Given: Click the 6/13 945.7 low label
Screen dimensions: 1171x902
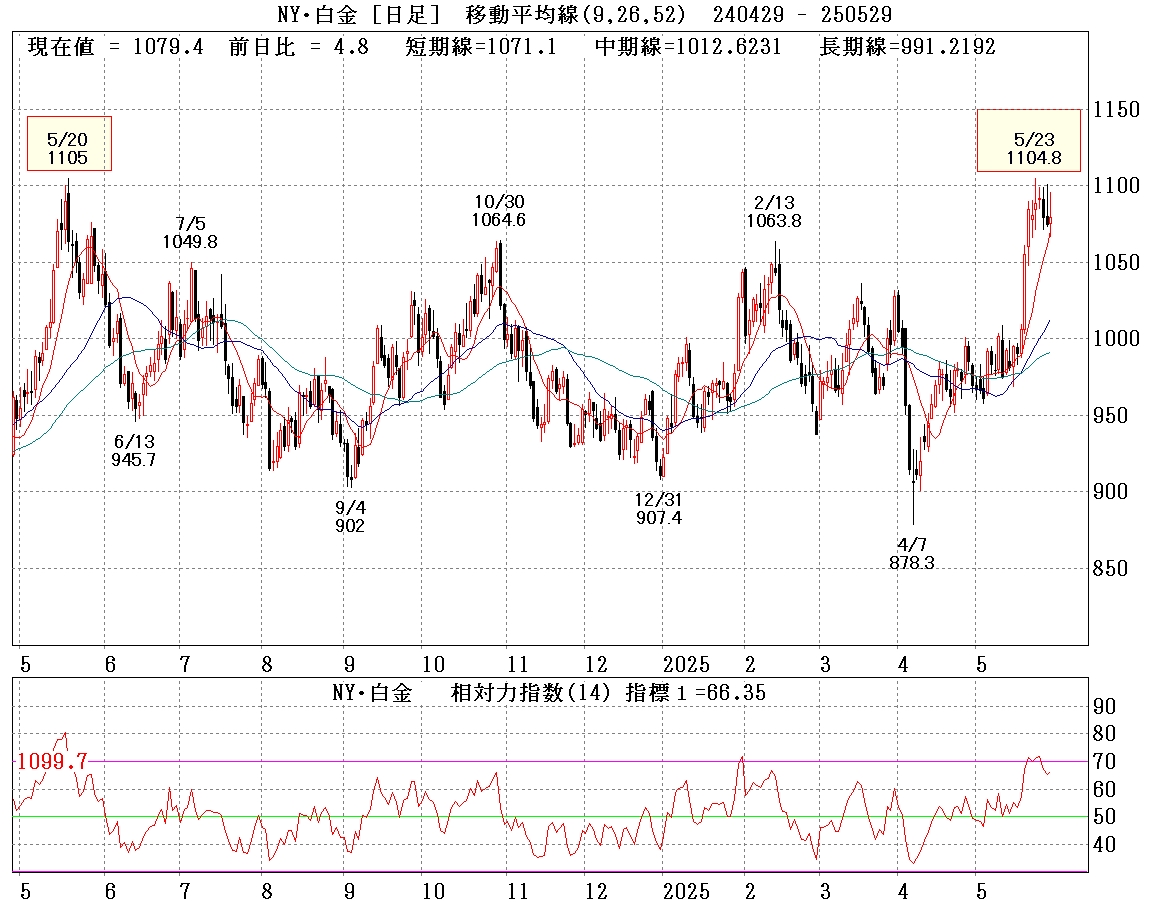Looking at the screenshot, I should 135,450.
